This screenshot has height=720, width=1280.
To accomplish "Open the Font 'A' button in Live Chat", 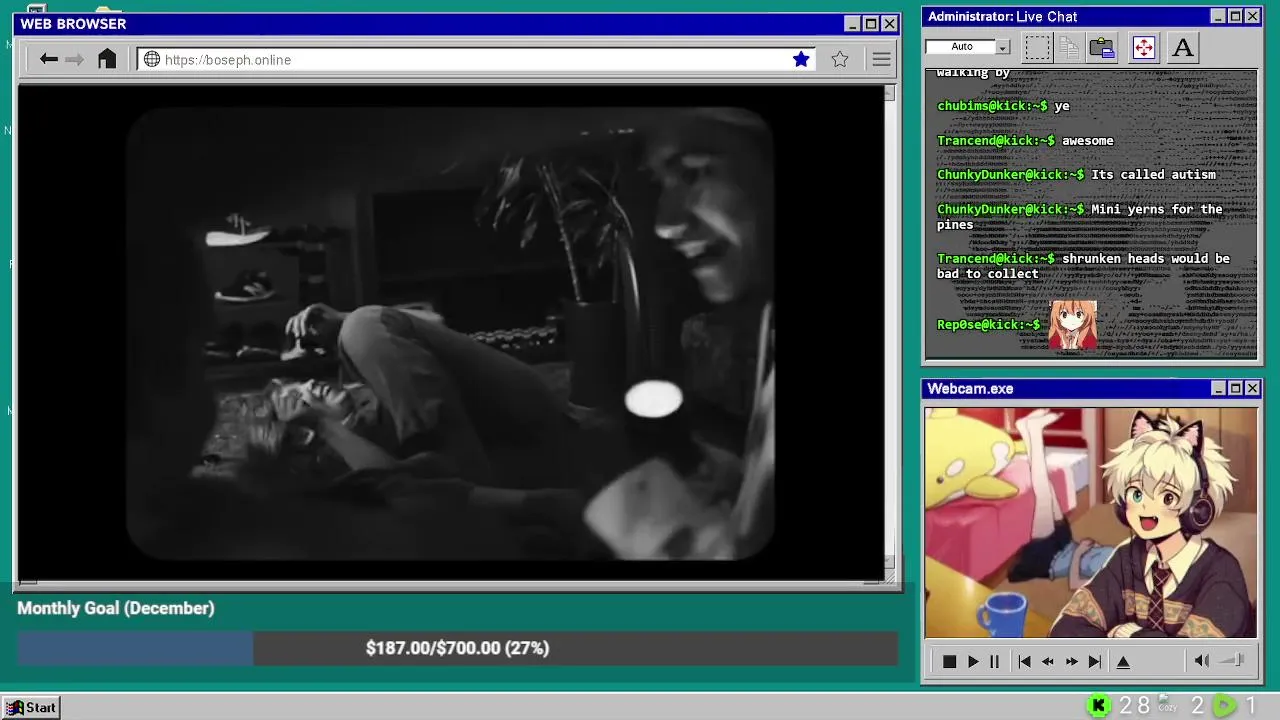I will click(1183, 47).
